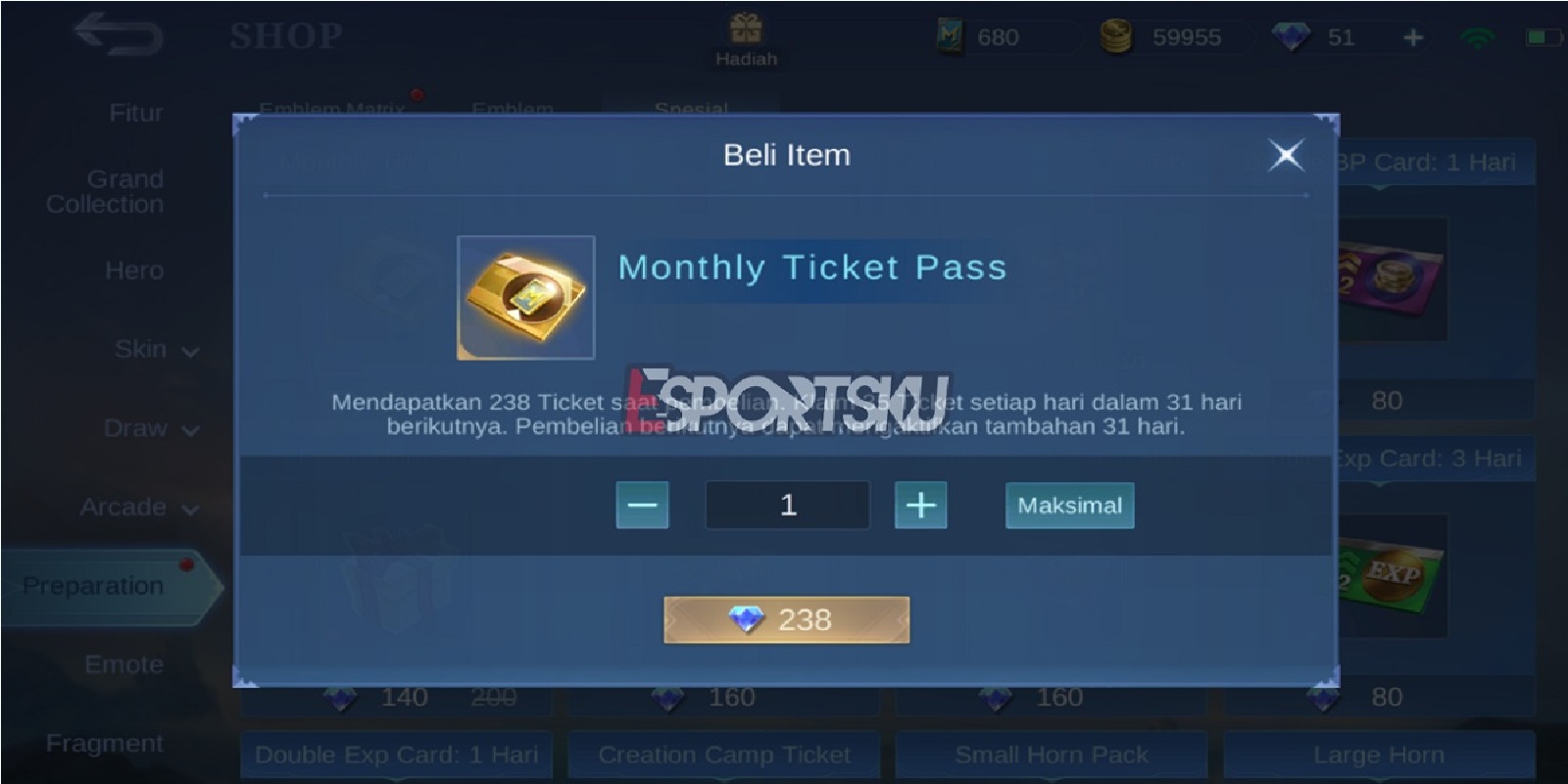1568x784 pixels.
Task: Decrease quantity with the minus button
Action: click(642, 505)
